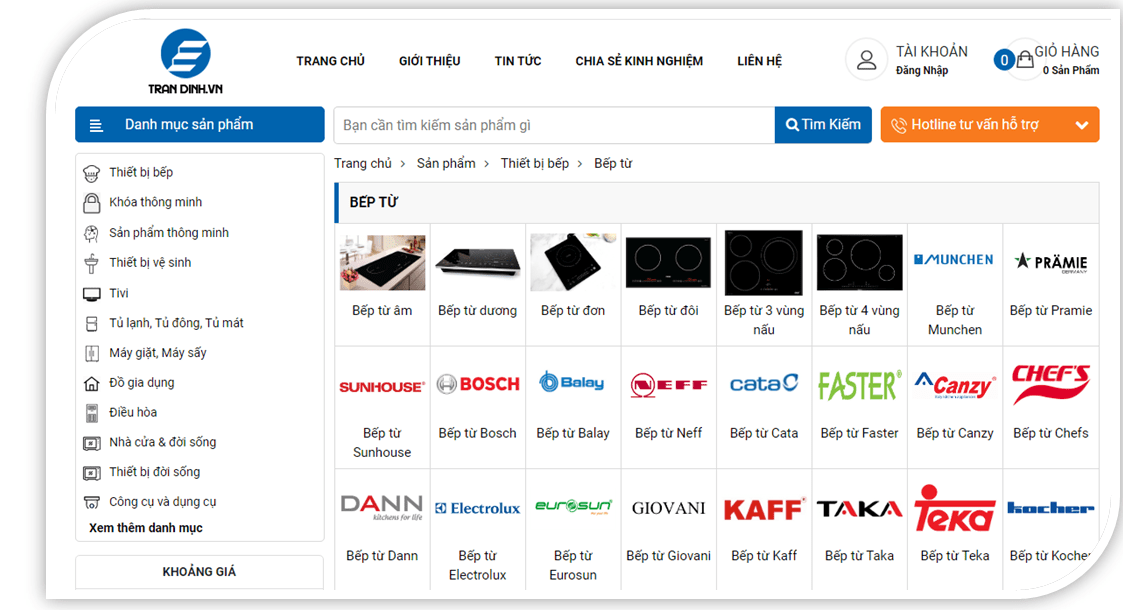The width and height of the screenshot is (1123, 610).
Task: Open the Bếp từ âm thumbnail
Action: click(x=382, y=263)
